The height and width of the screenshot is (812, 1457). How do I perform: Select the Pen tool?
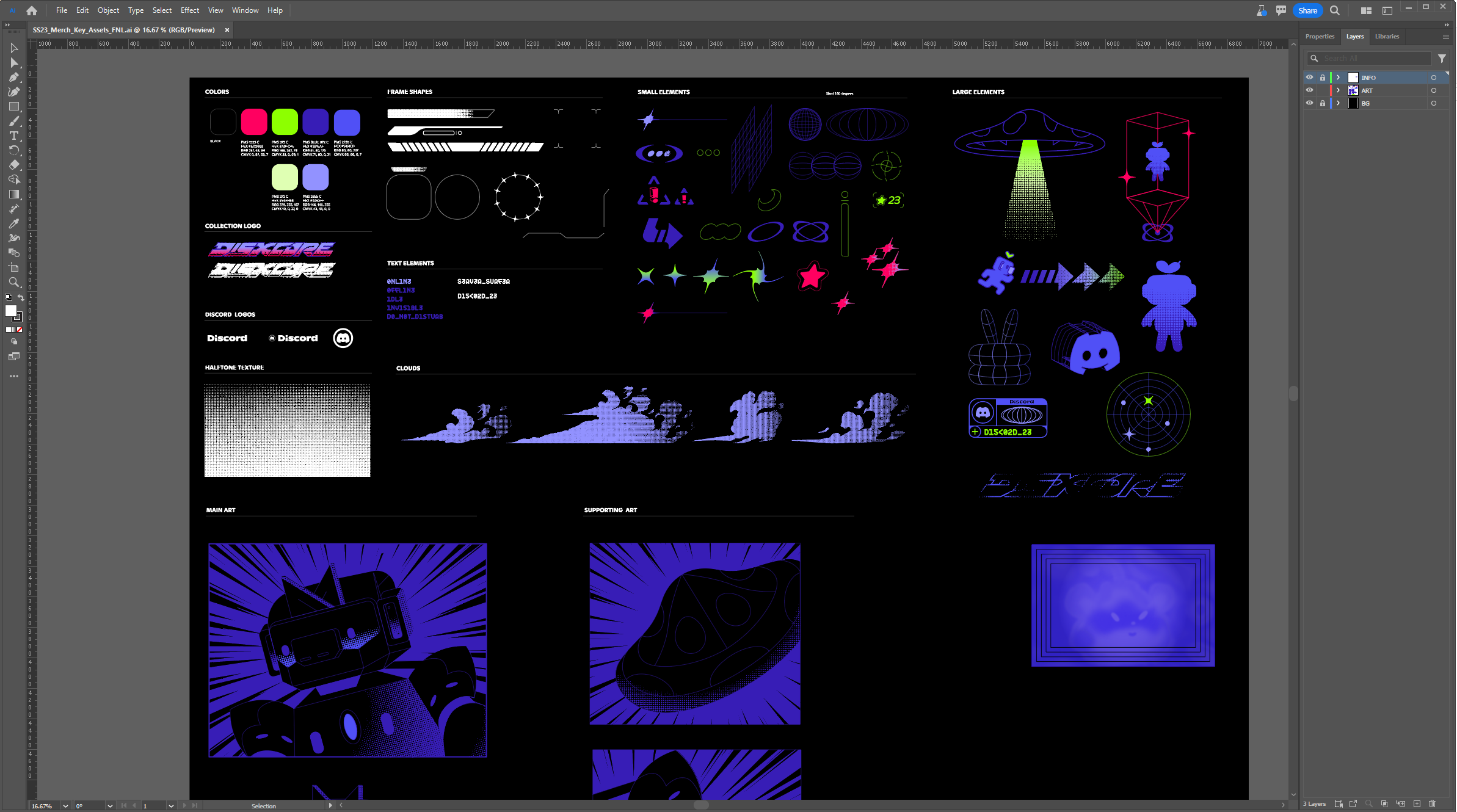(13, 77)
